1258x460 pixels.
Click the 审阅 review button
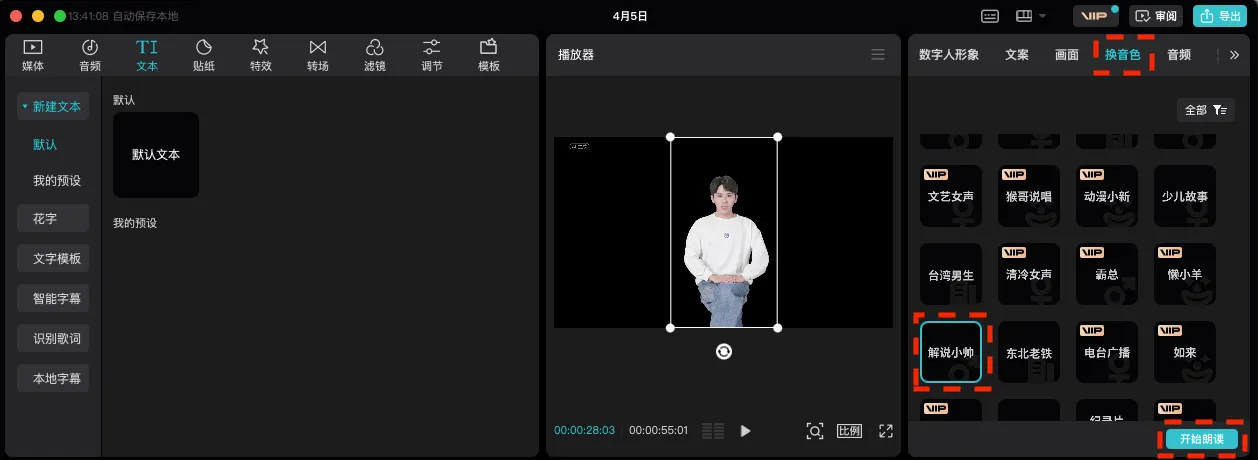(x=1156, y=16)
